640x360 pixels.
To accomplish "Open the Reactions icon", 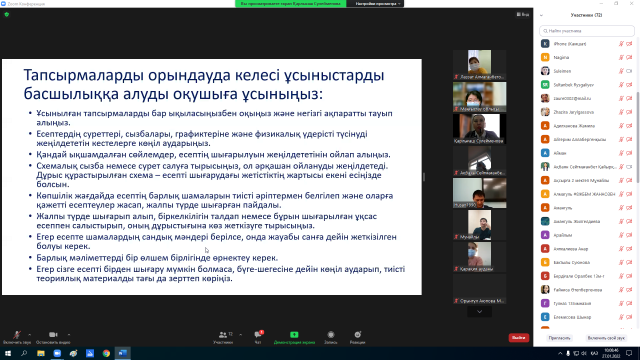I will coord(357,337).
